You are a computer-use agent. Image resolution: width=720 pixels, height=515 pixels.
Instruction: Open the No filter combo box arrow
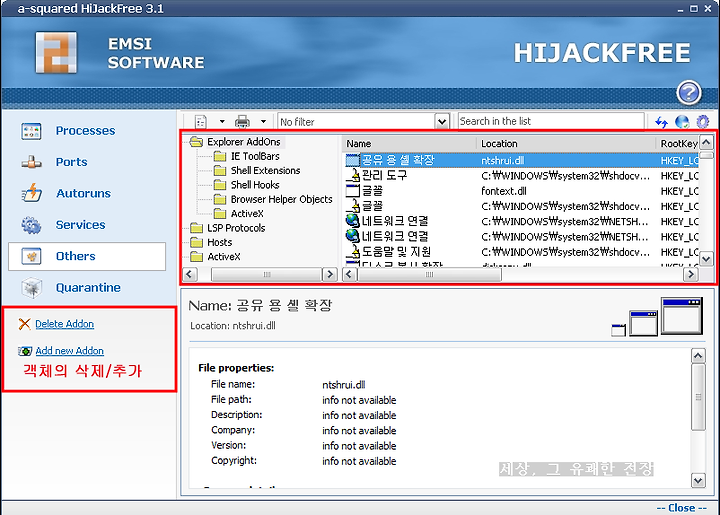pyautogui.click(x=442, y=122)
